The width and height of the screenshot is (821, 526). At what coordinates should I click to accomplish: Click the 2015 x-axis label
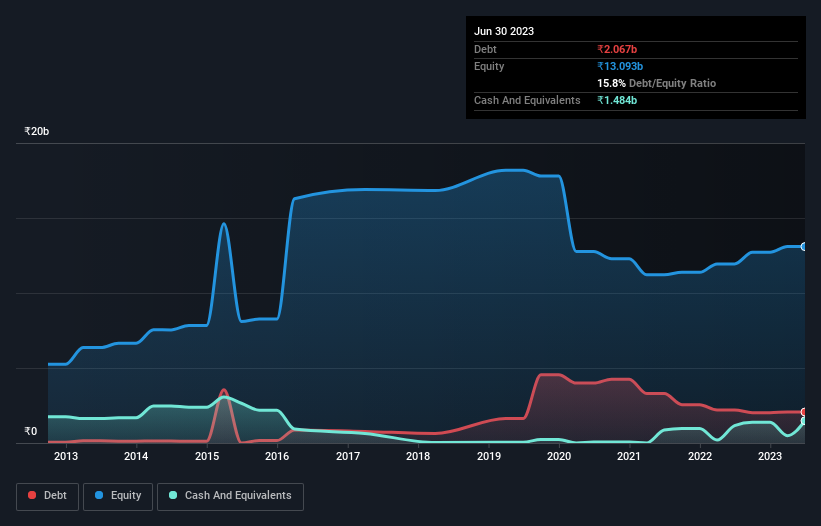207,456
